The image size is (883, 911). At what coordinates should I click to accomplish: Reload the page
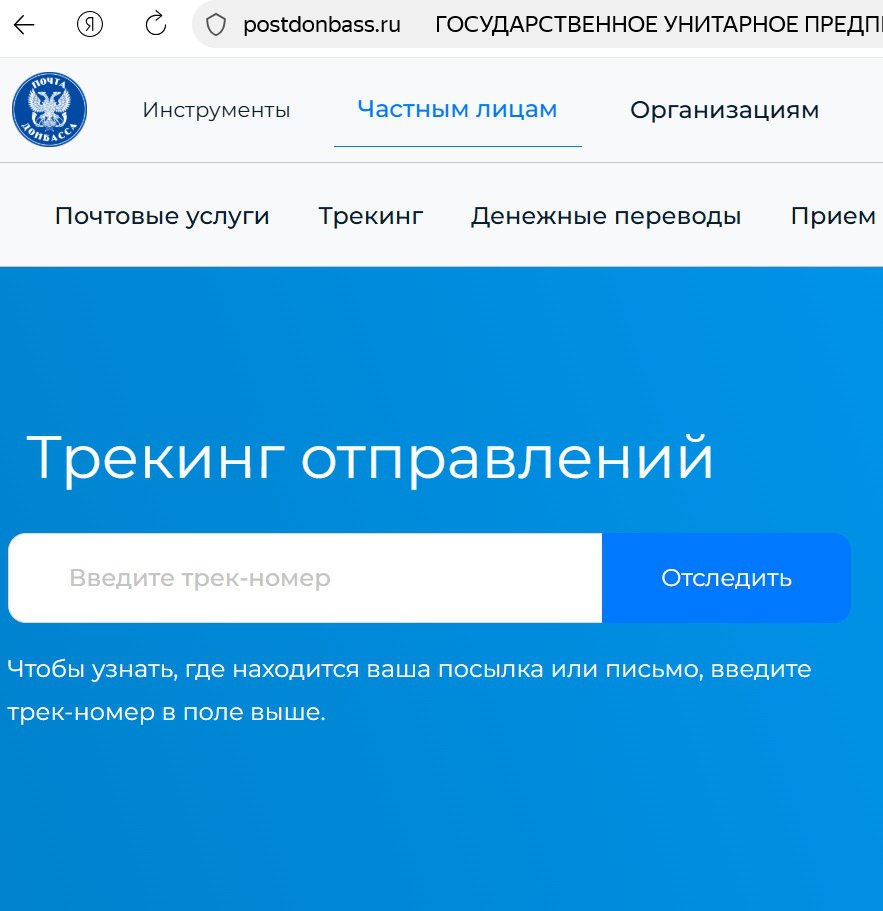(154, 24)
